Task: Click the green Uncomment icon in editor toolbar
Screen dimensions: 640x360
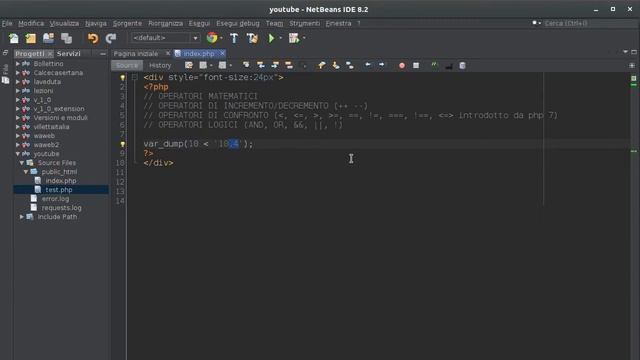Action: (x=434, y=65)
